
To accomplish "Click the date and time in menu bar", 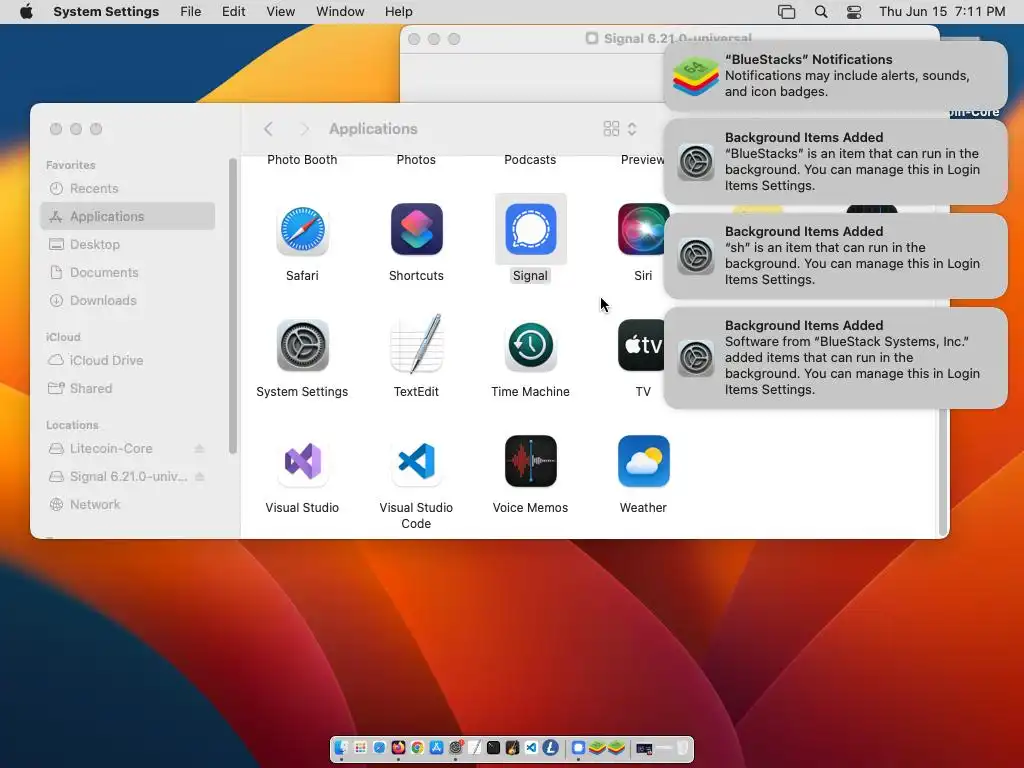I will [x=942, y=12].
